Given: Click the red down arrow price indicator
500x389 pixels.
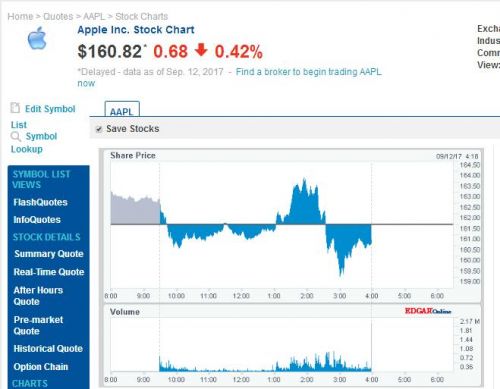Looking at the screenshot, I should click(201, 50).
